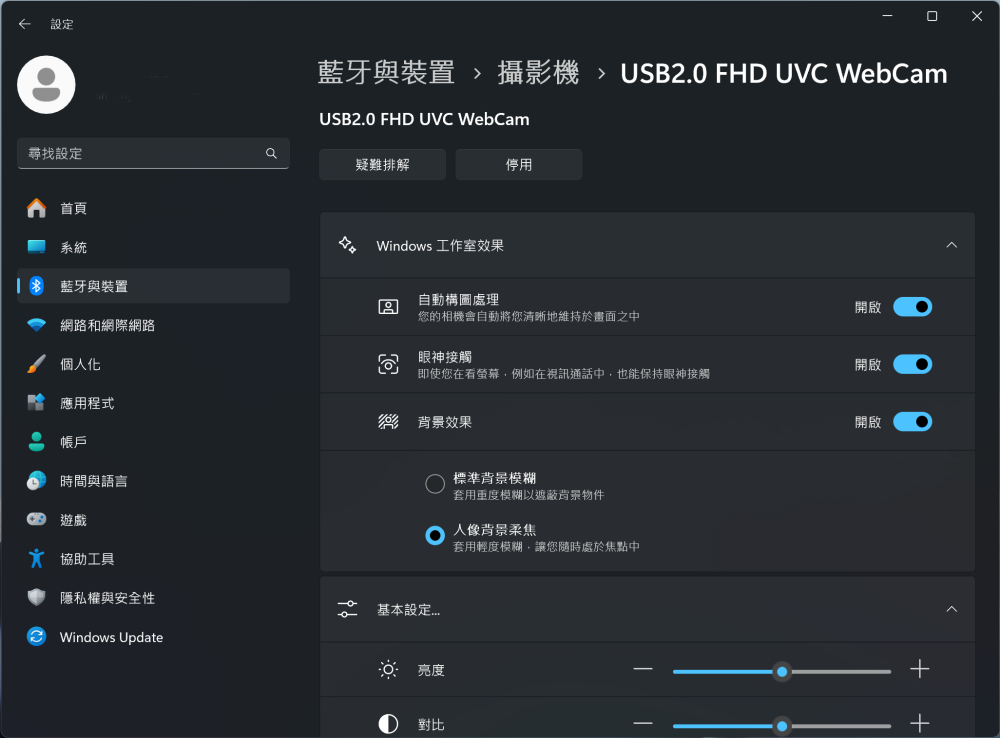Go to 首頁 in the sidebar
The height and width of the screenshot is (738, 1000).
pos(154,208)
